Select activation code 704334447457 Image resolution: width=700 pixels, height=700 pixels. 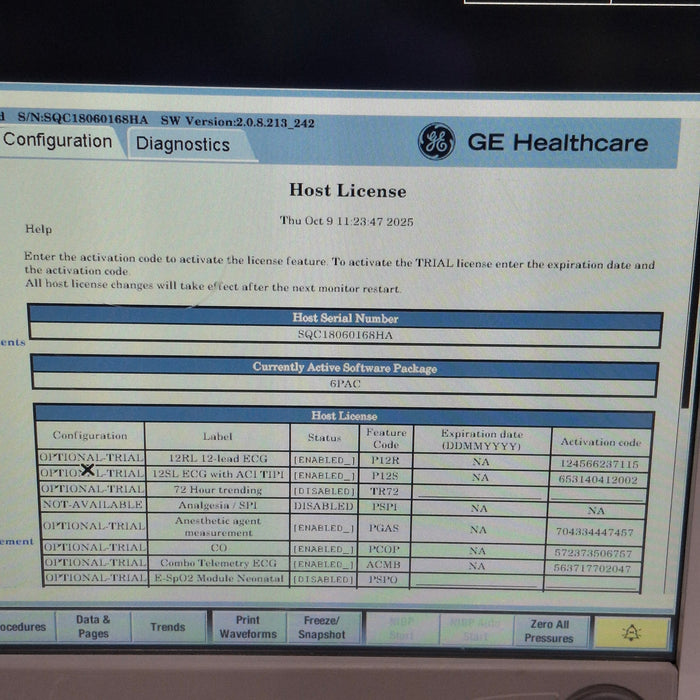click(595, 532)
